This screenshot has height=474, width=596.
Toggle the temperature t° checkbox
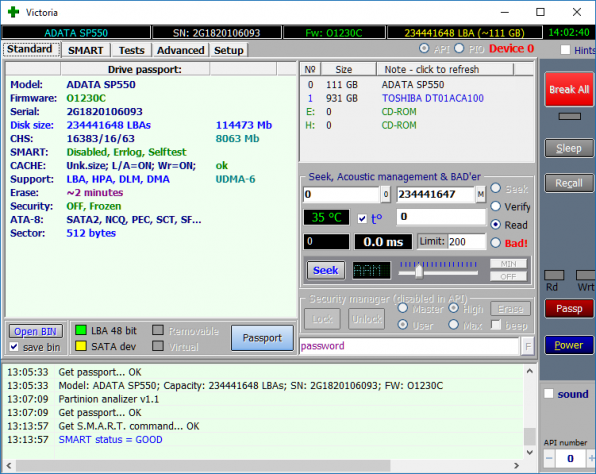pos(362,219)
